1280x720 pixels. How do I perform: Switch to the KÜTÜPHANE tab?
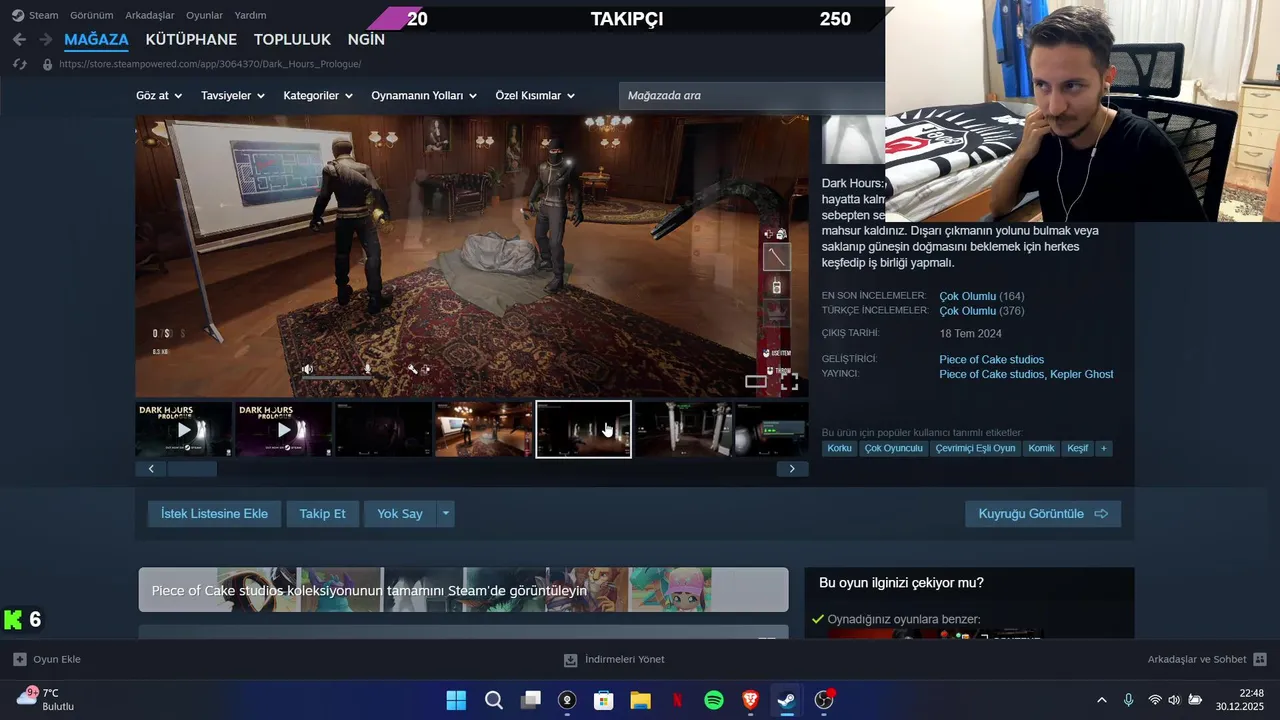(191, 40)
